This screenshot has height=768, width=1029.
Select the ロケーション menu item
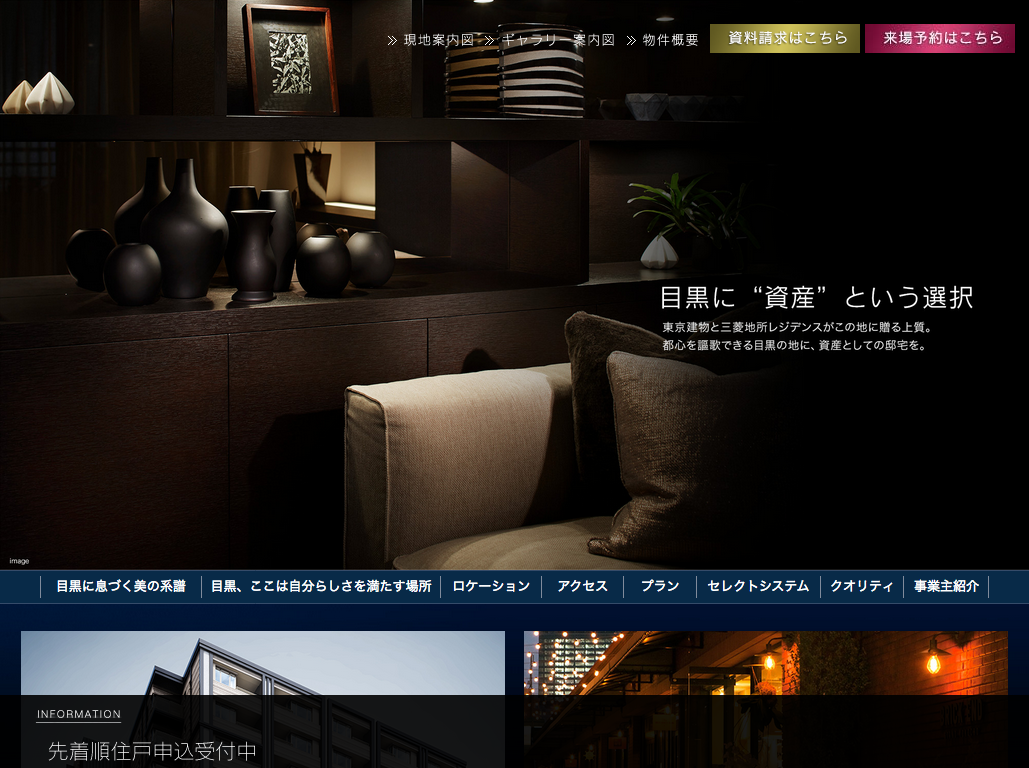tap(491, 586)
